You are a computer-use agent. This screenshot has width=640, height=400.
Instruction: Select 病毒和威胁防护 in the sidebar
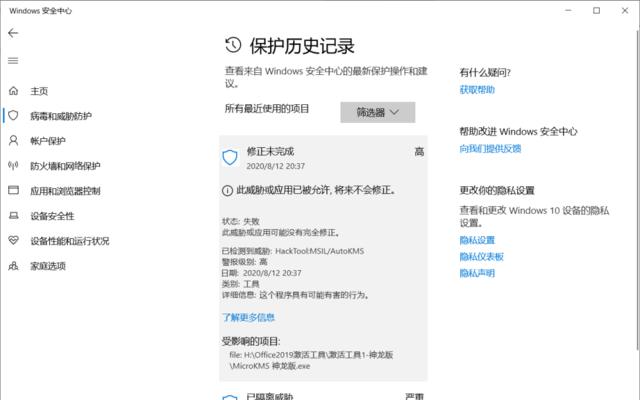tap(61, 116)
